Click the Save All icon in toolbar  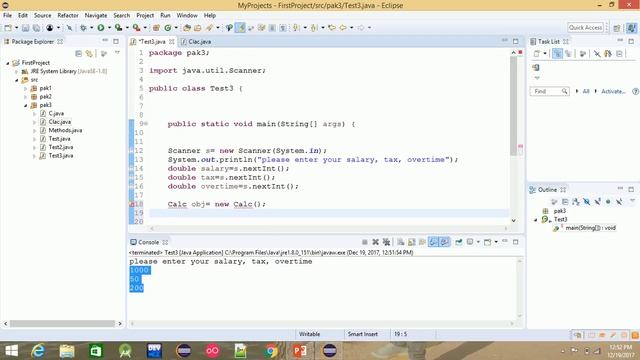point(36,28)
